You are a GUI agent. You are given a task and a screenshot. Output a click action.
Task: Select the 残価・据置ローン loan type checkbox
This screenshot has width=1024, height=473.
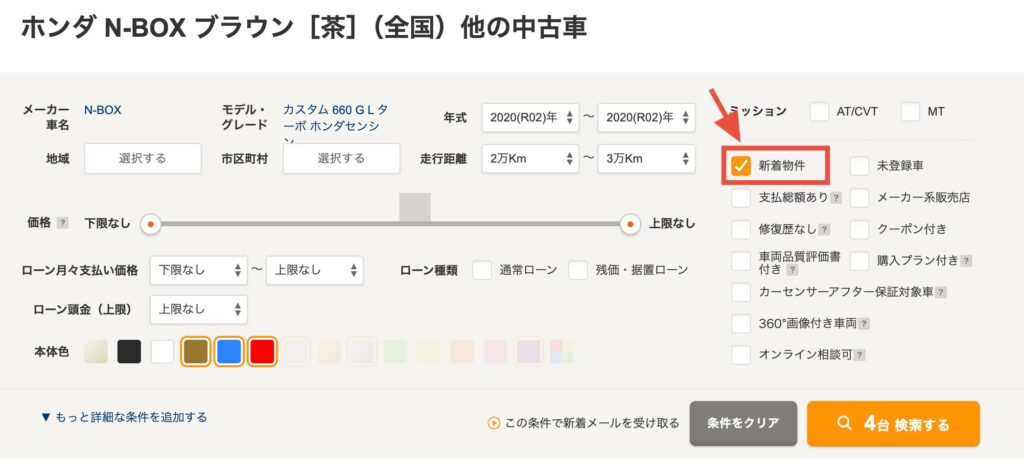pos(578,270)
